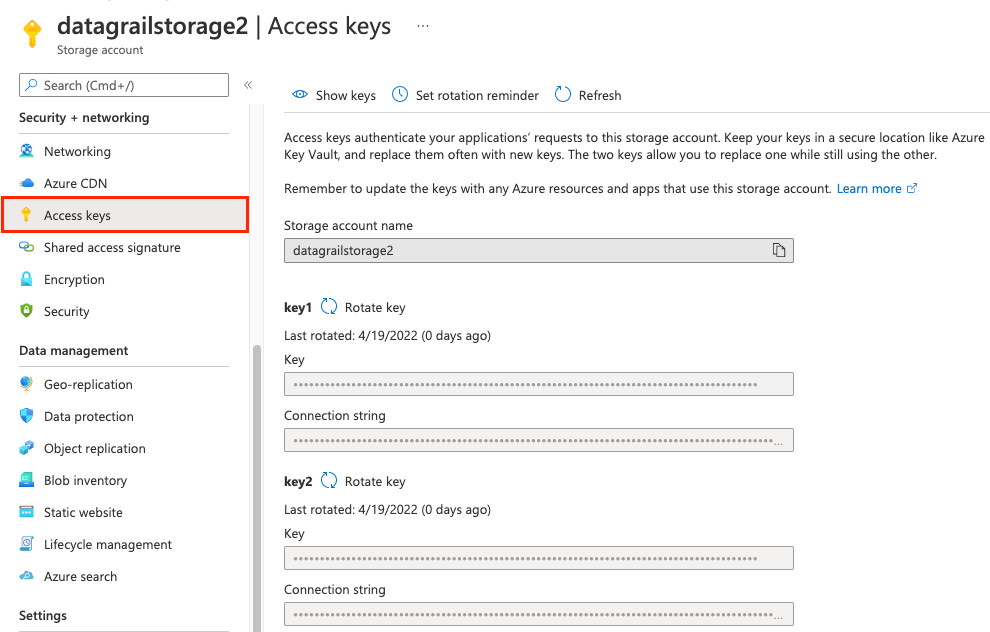Click the Data management section heading
The image size is (990, 632).
(x=73, y=350)
